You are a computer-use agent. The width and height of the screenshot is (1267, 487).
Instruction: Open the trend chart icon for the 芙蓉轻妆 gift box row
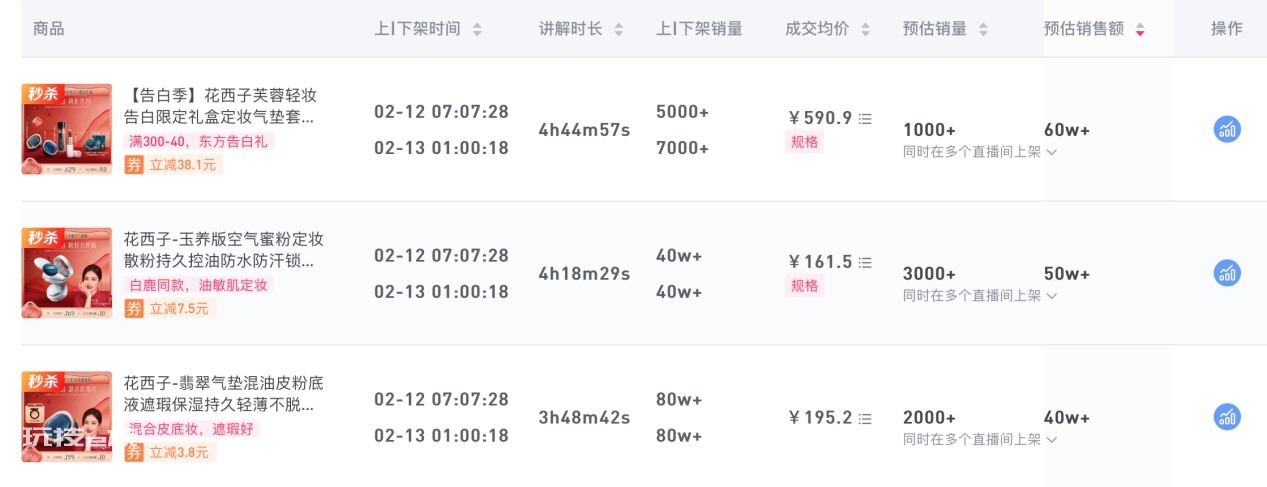[1227, 129]
